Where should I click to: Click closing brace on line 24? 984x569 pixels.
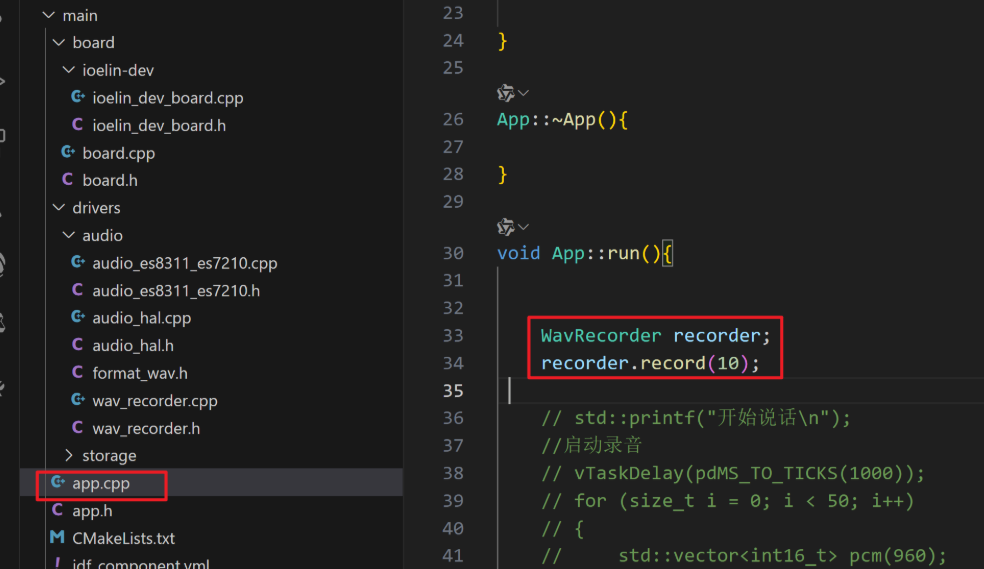[x=502, y=41]
